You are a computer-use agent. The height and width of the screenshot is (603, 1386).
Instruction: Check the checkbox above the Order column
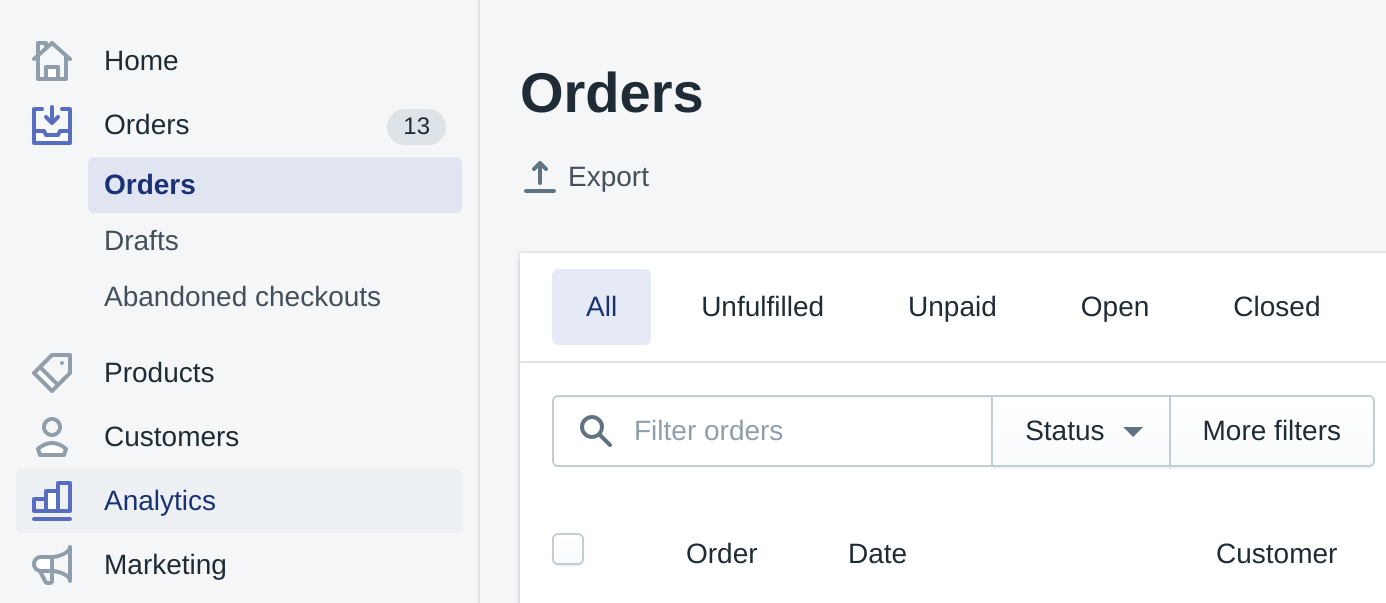pyautogui.click(x=567, y=549)
